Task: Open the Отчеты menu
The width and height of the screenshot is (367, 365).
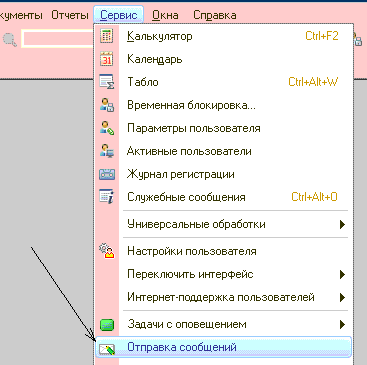Action: click(x=70, y=15)
